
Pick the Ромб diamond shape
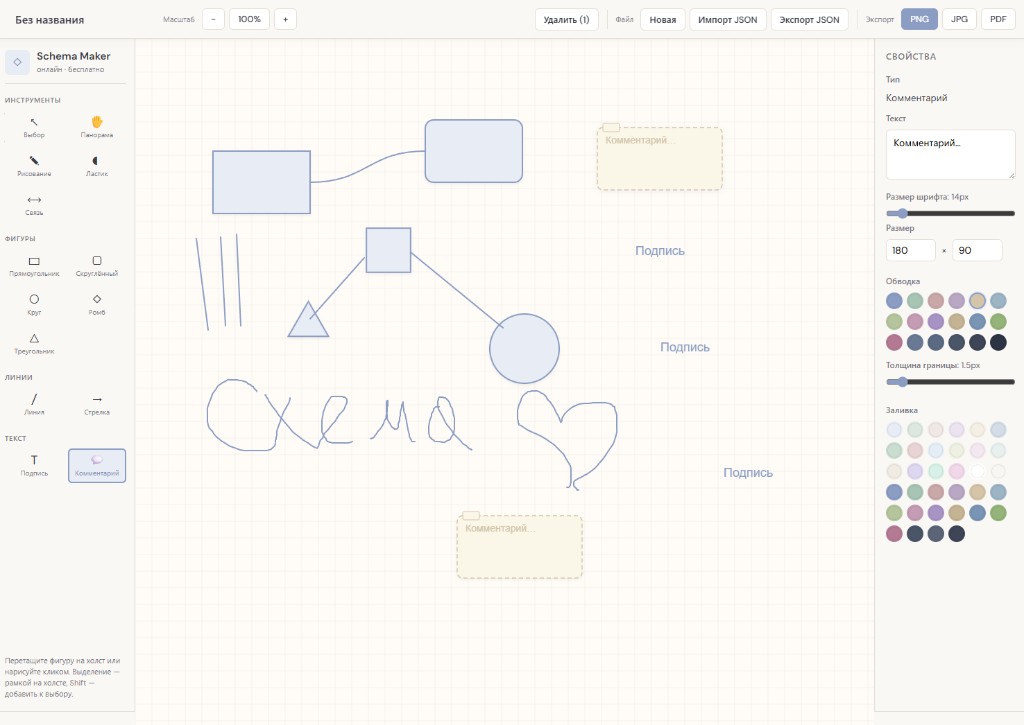pos(97,304)
